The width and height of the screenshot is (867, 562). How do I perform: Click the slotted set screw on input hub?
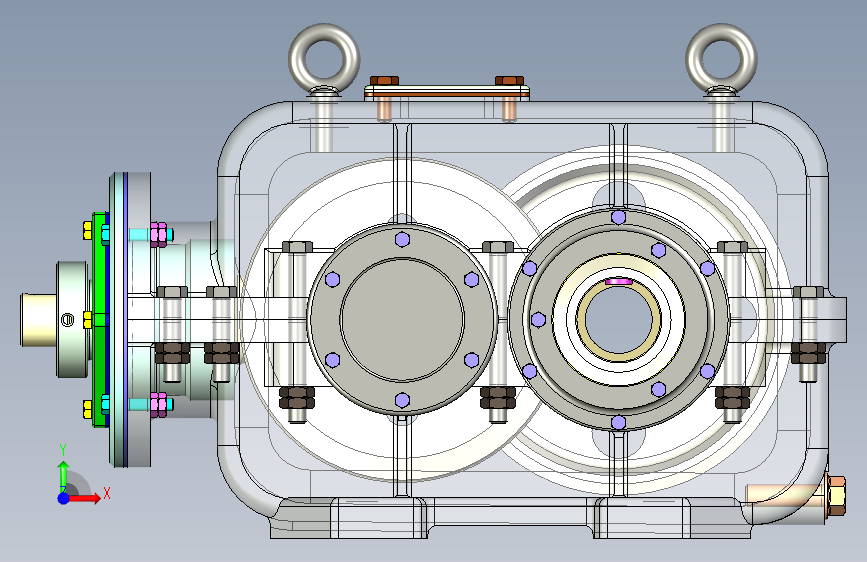click(x=67, y=320)
